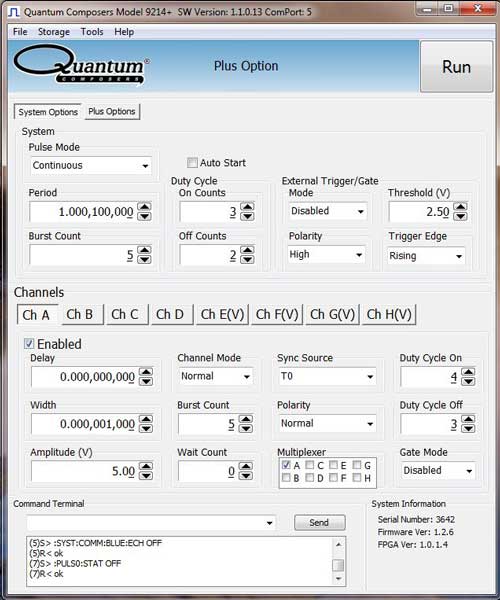Open the Storage menu
This screenshot has width=500, height=600.
tap(54, 32)
